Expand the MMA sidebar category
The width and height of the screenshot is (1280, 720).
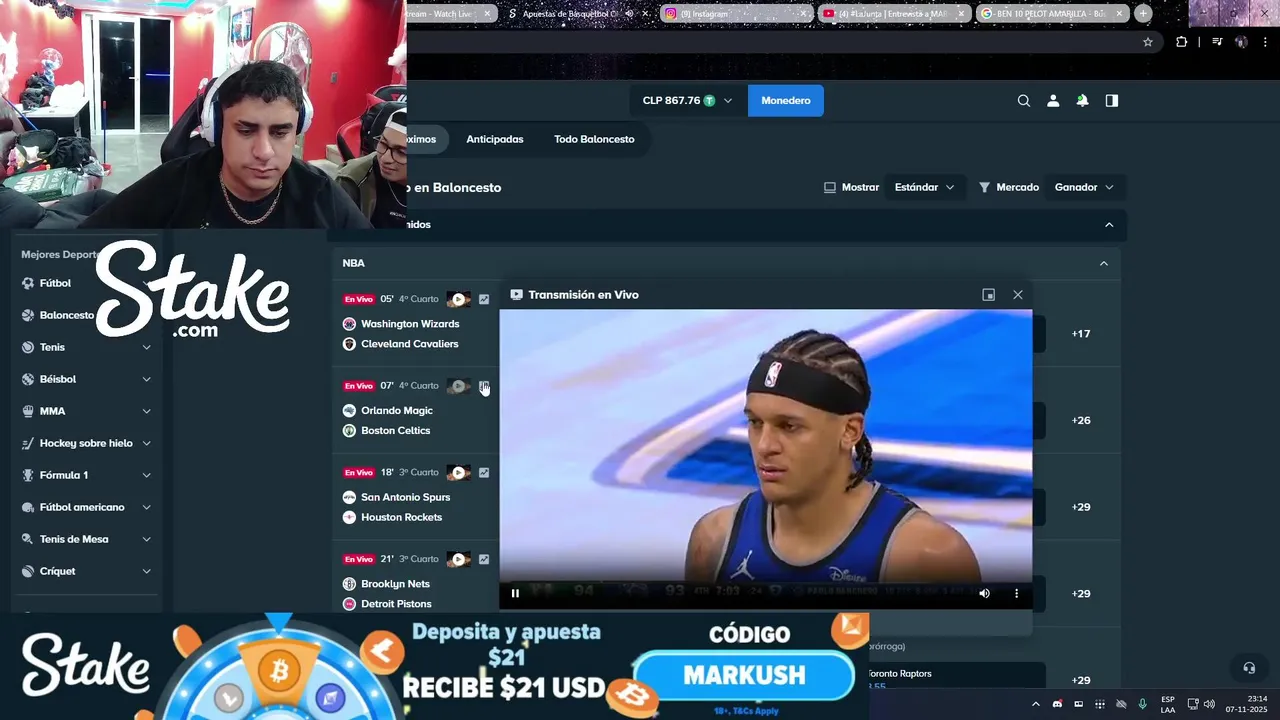[x=146, y=411]
